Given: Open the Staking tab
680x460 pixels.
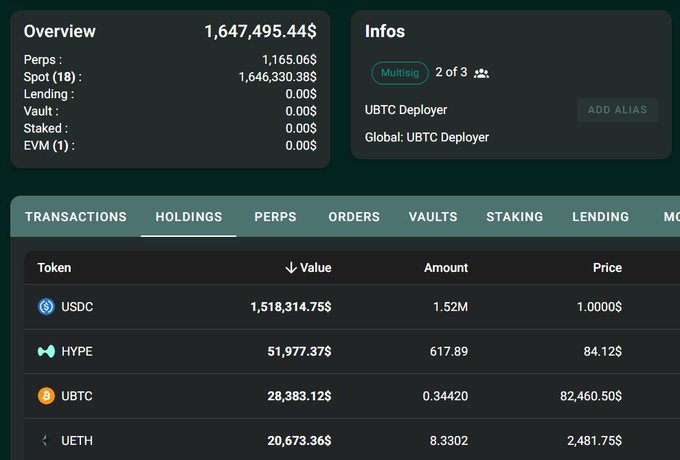Looking at the screenshot, I should tap(514, 216).
